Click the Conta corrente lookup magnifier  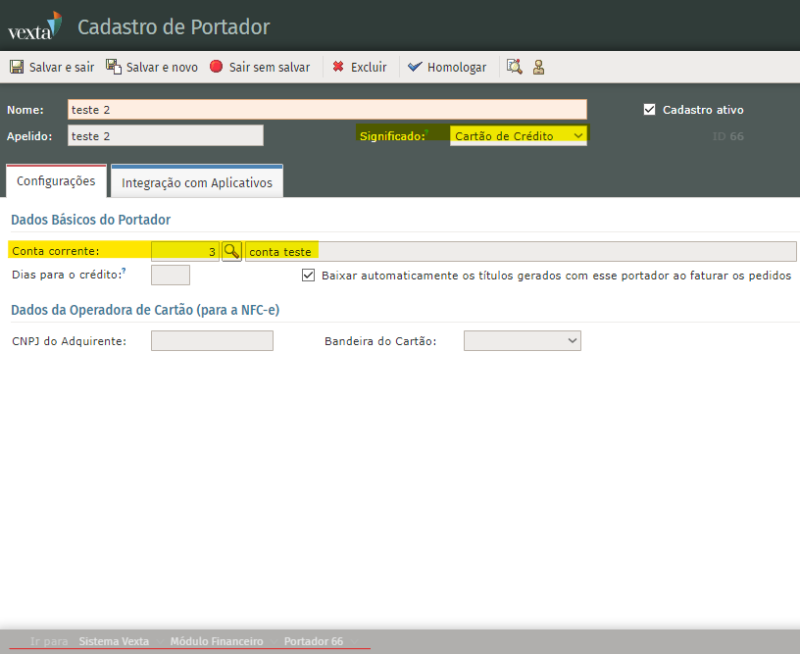[x=231, y=251]
